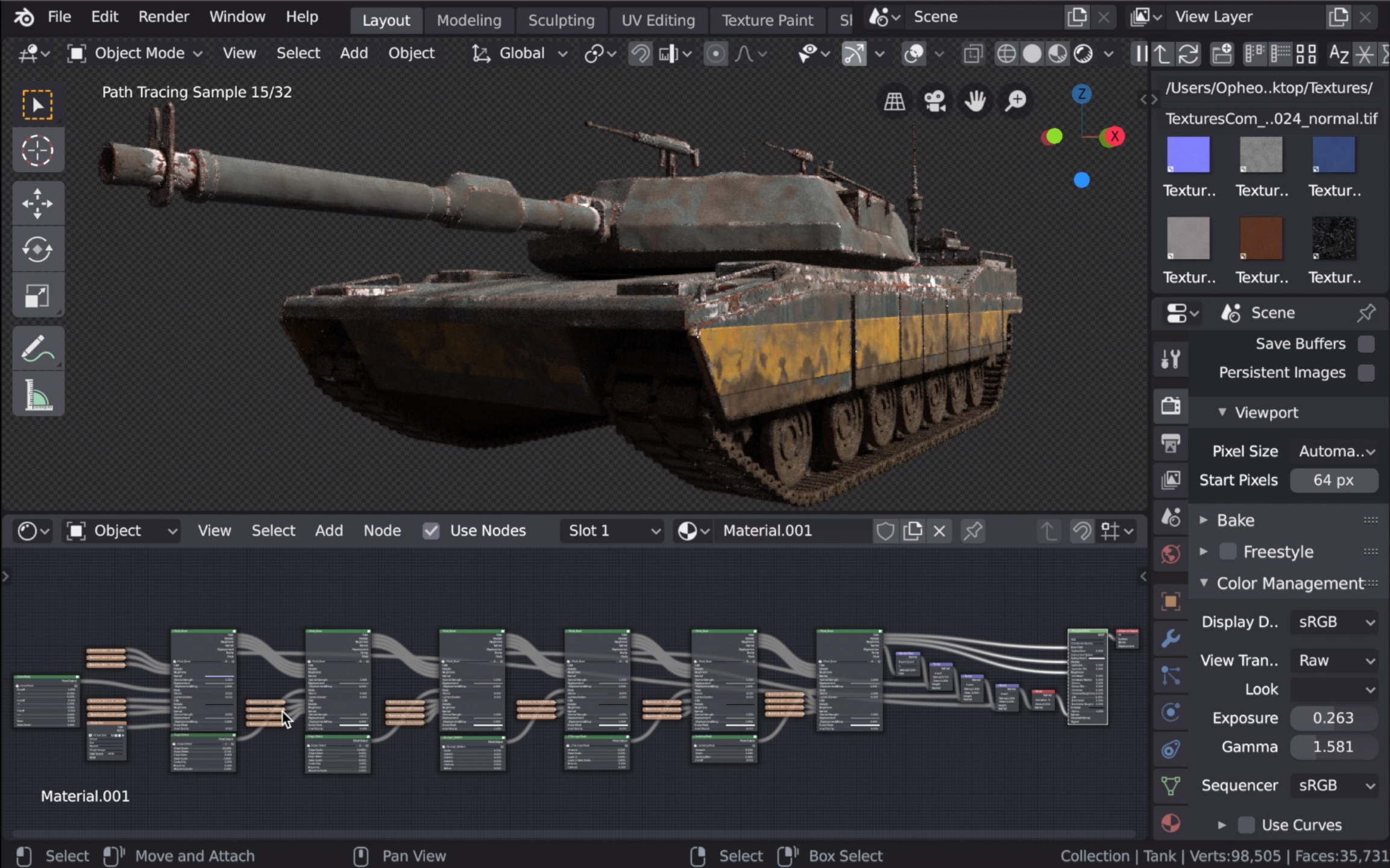1390x868 pixels.
Task: Enable Persistent Images option
Action: point(1366,373)
